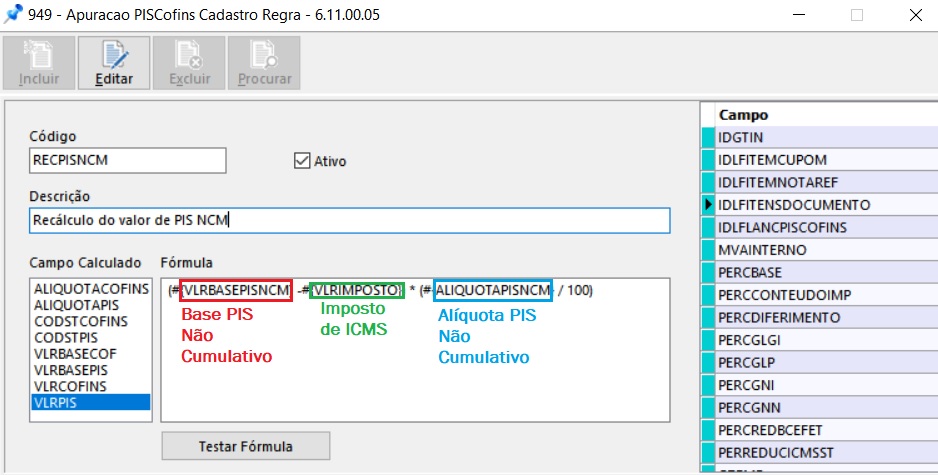The image size is (938, 475).
Task: Select PERCDIFERIMENTO row in Campo grid
Action: [x=826, y=317]
